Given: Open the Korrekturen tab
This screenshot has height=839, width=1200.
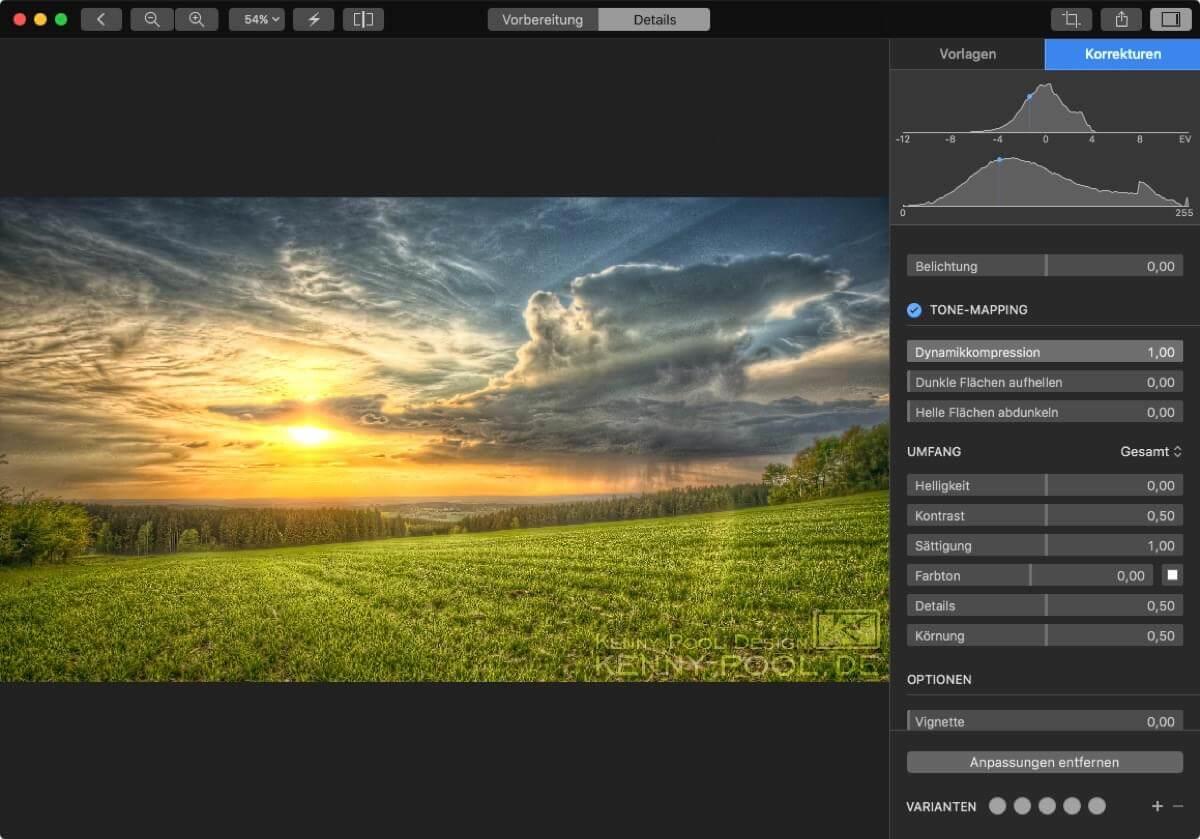Looking at the screenshot, I should point(1122,54).
